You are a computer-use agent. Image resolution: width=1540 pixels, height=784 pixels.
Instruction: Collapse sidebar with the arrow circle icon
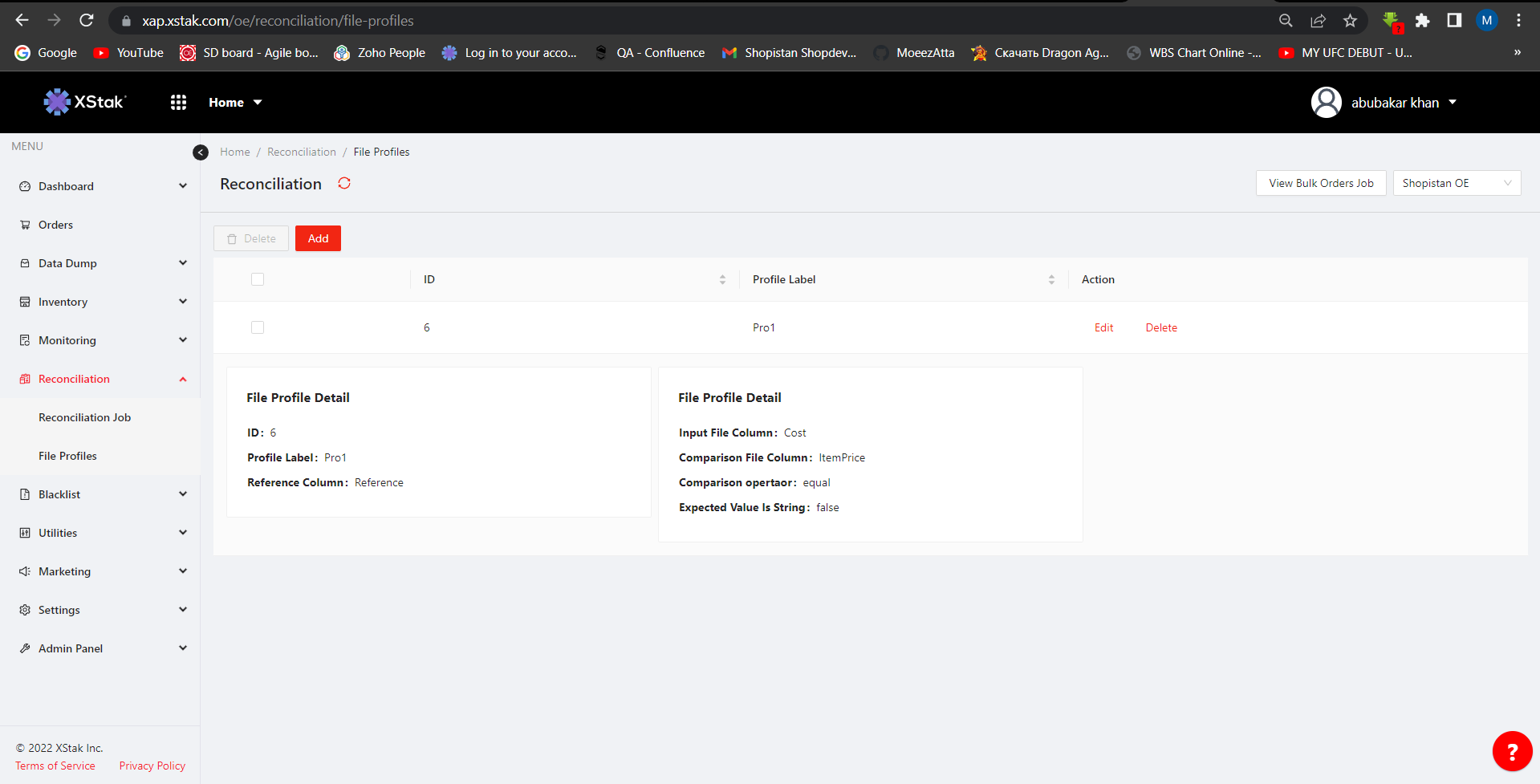(201, 152)
